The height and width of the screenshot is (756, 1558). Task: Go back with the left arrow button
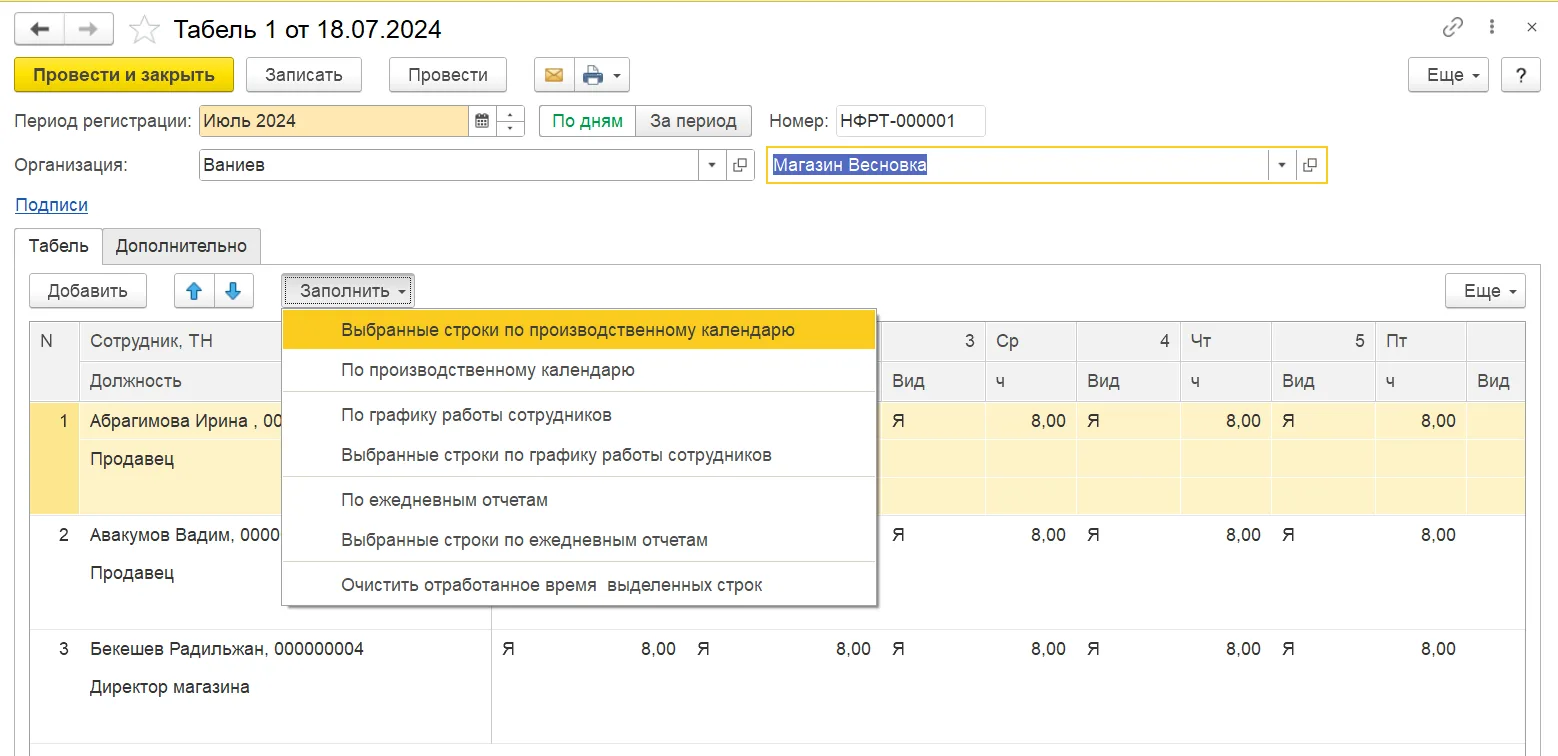pos(39,29)
